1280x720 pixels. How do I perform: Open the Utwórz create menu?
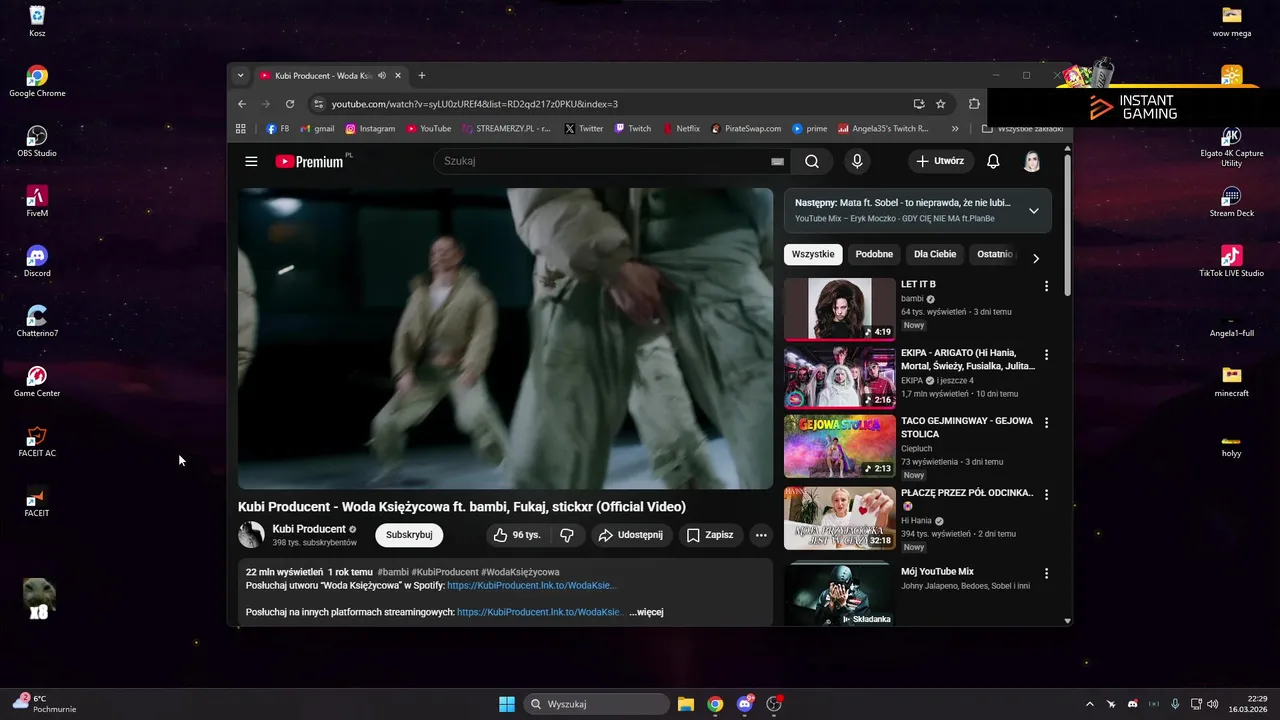[x=940, y=161]
